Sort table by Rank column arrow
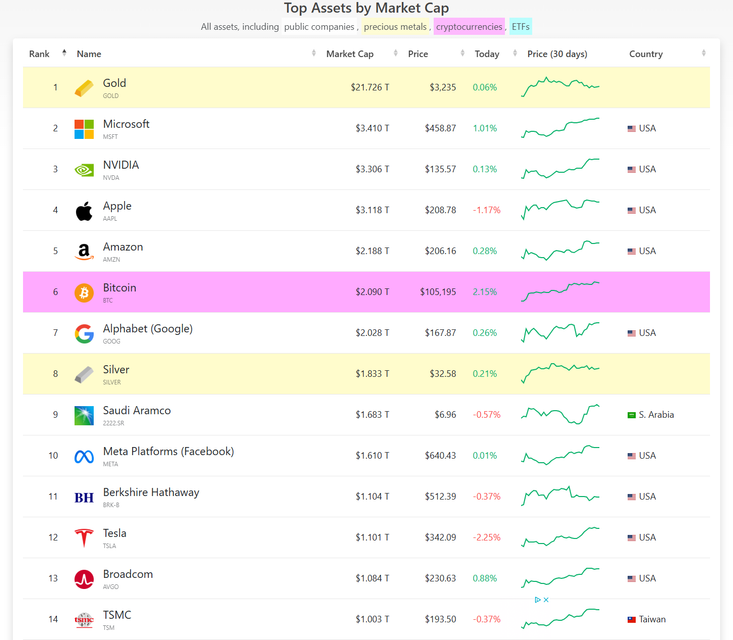The height and width of the screenshot is (640, 733). point(64,53)
